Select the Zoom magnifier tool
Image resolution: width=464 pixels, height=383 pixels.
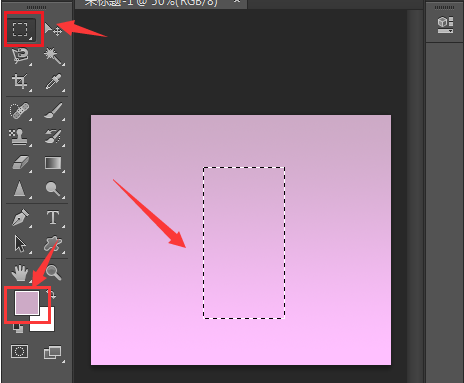[53, 273]
